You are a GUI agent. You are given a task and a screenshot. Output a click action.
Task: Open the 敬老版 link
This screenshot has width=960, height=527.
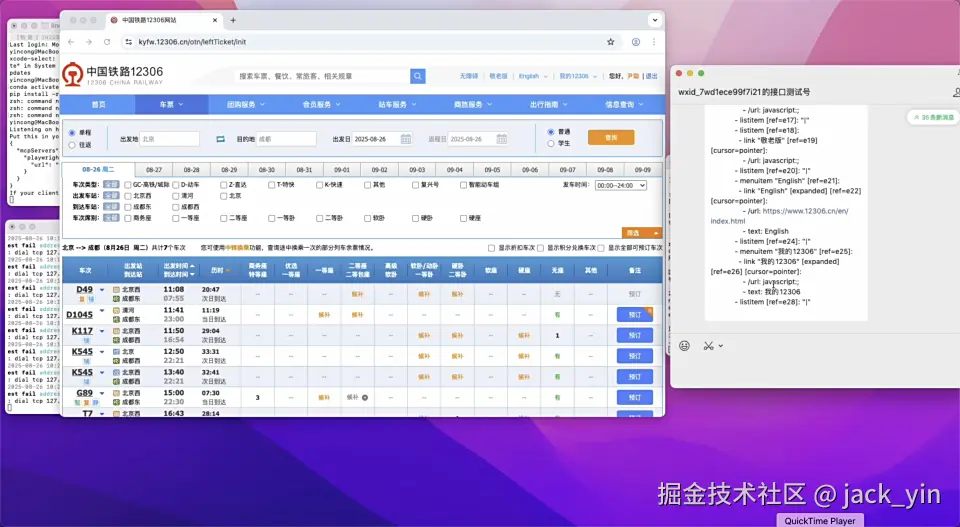pos(498,76)
